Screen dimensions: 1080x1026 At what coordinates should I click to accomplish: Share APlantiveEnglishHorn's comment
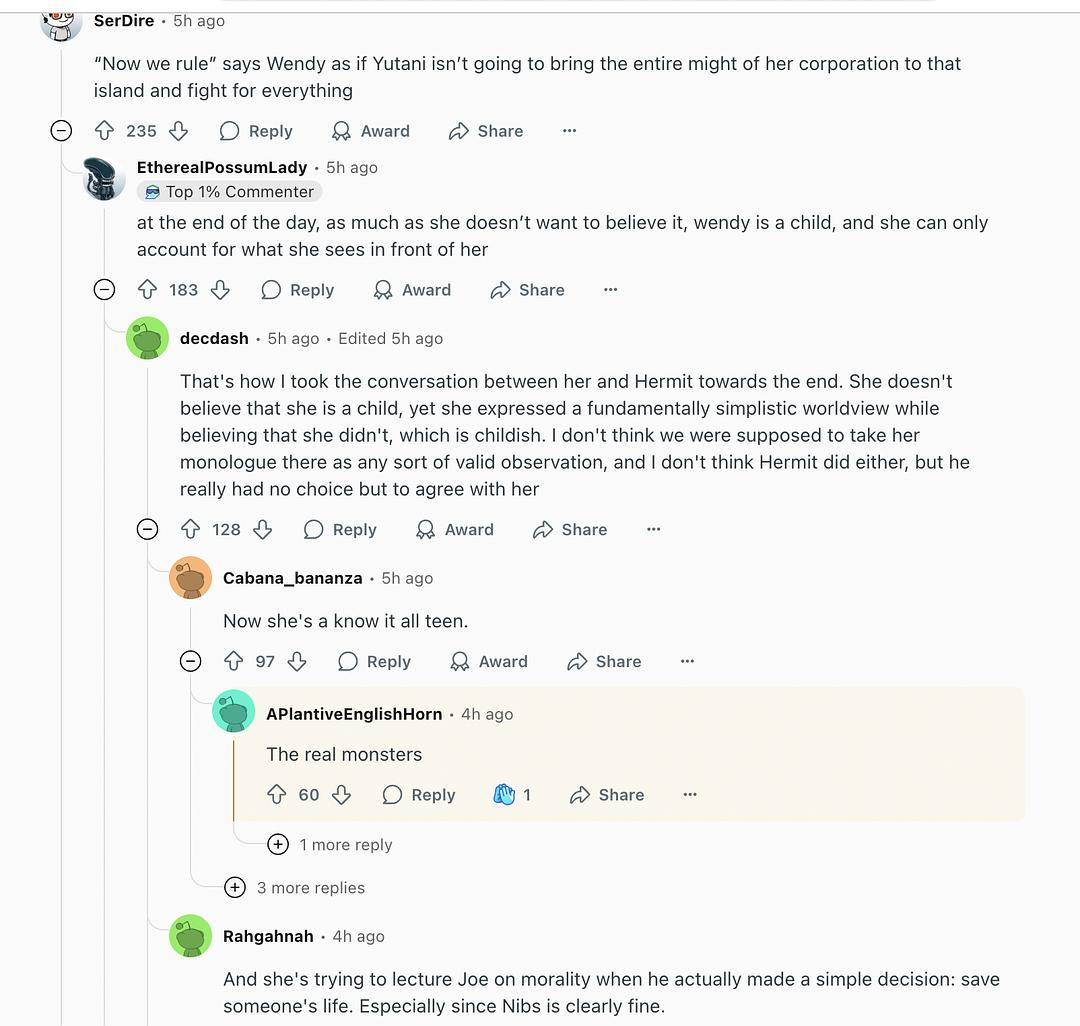pyautogui.click(x=607, y=795)
